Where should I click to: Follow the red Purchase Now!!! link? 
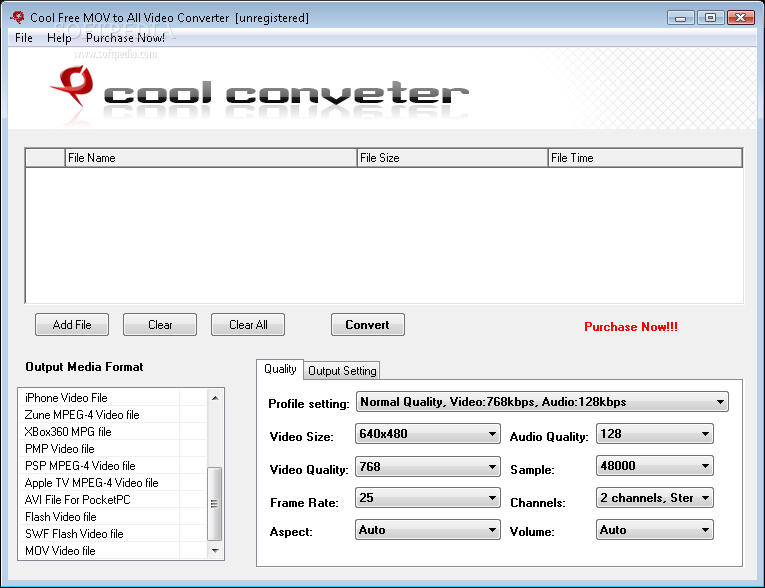631,326
